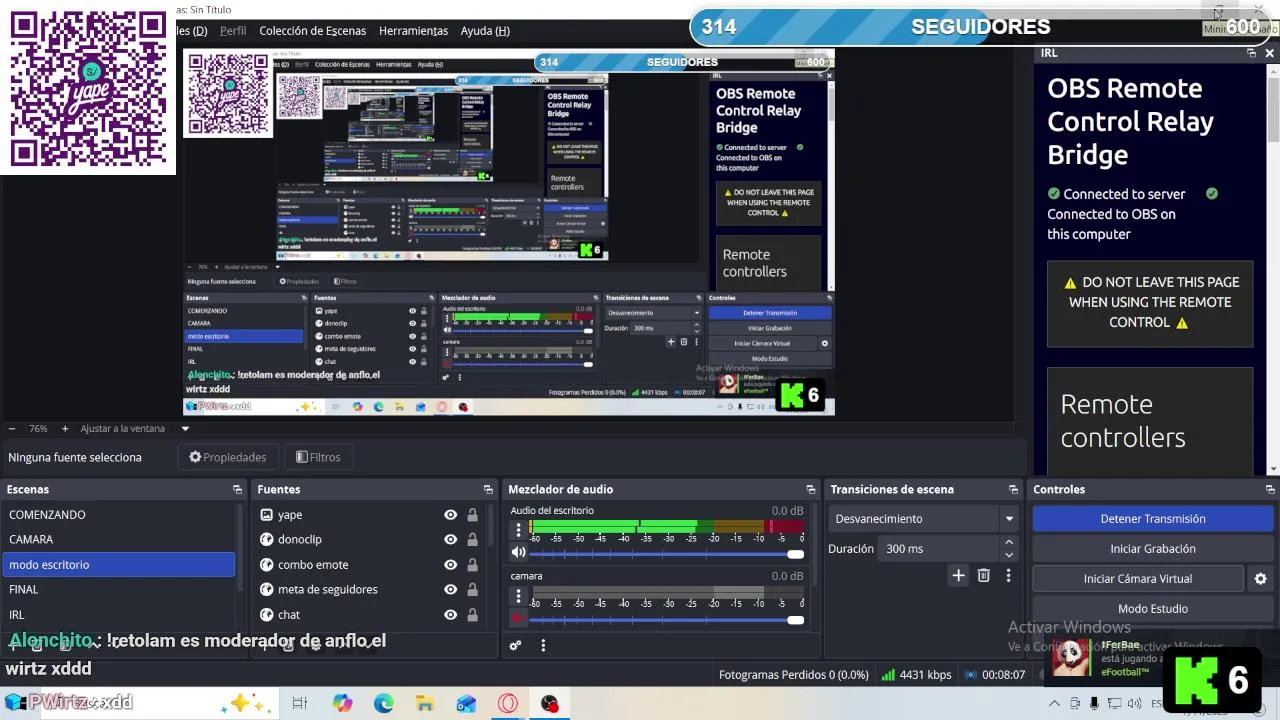Zoom out the preview with minus
This screenshot has width=1280, height=720.
(x=11, y=428)
